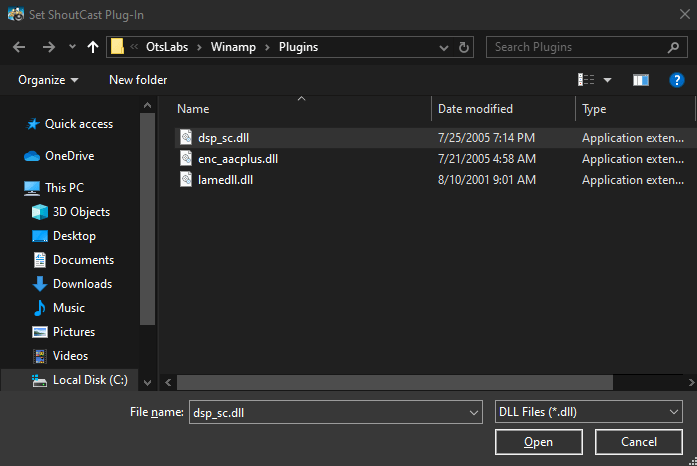Open previous locations dropdown in address bar

[x=444, y=48]
